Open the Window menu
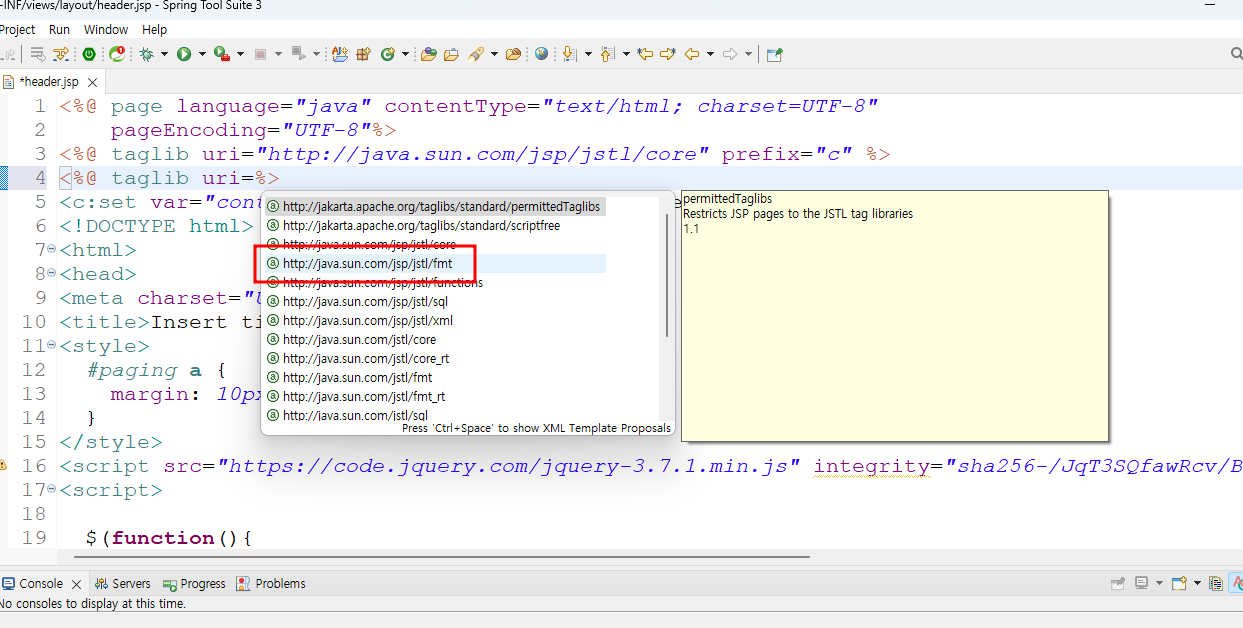 pyautogui.click(x=106, y=30)
